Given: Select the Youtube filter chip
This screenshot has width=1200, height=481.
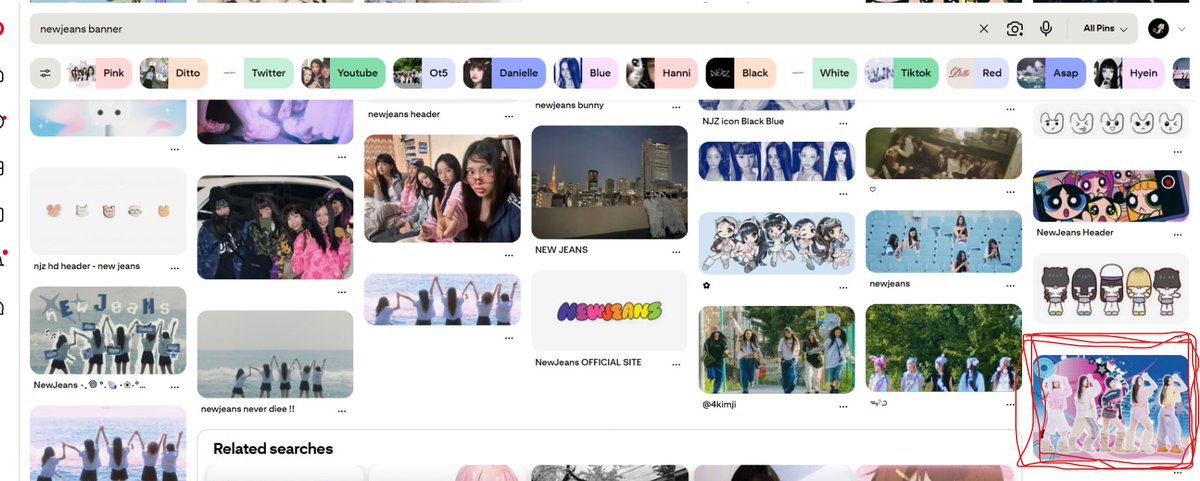Looking at the screenshot, I should 343,73.
